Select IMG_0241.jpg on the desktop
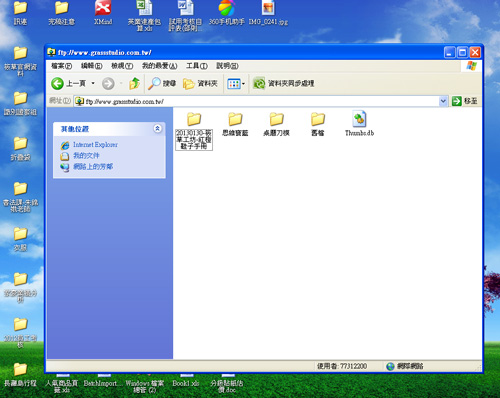The height and width of the screenshot is (398, 500). pyautogui.click(x=268, y=13)
